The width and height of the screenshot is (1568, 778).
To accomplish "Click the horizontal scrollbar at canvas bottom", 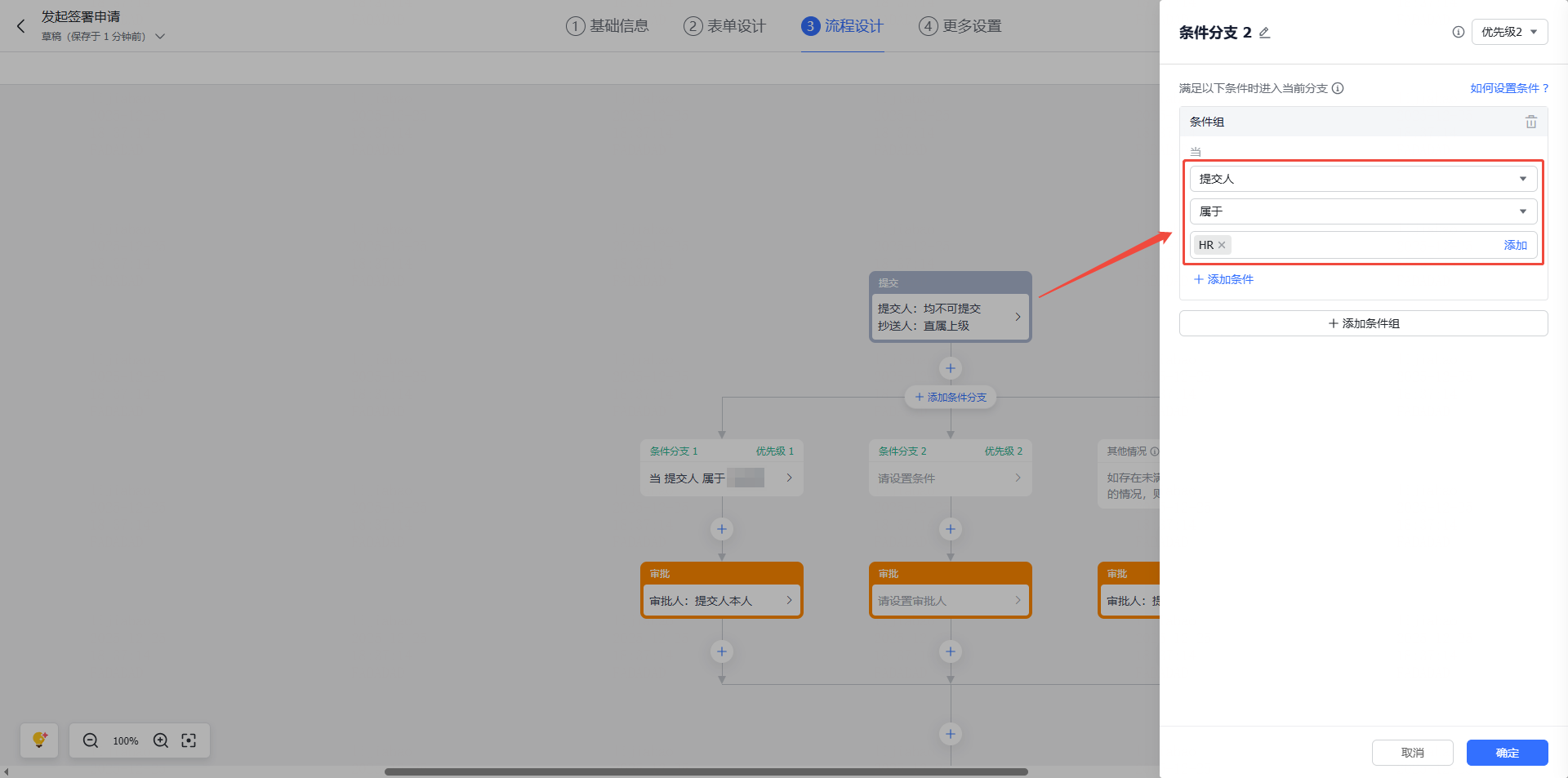I will pyautogui.click(x=706, y=771).
